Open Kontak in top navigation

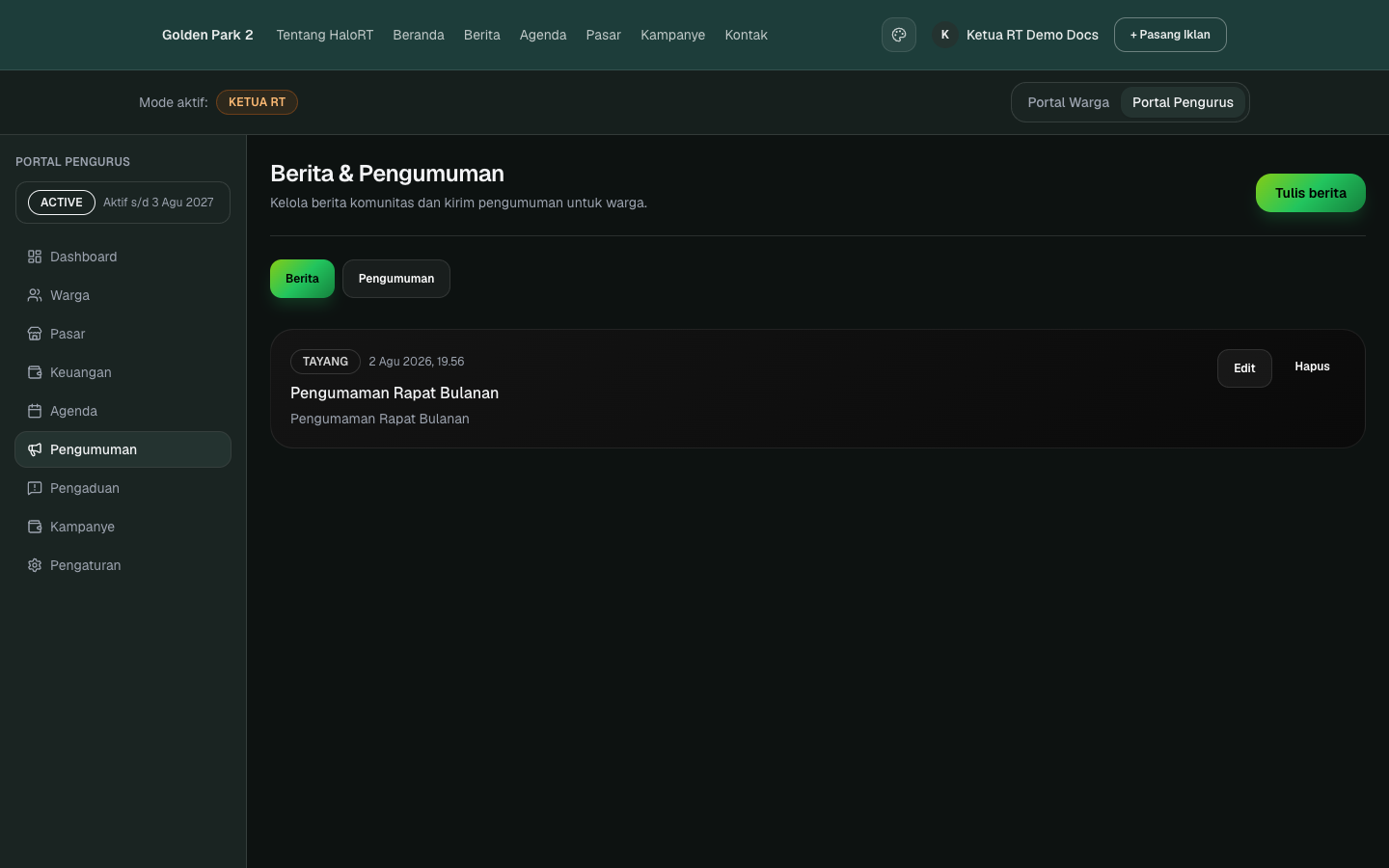tap(747, 35)
